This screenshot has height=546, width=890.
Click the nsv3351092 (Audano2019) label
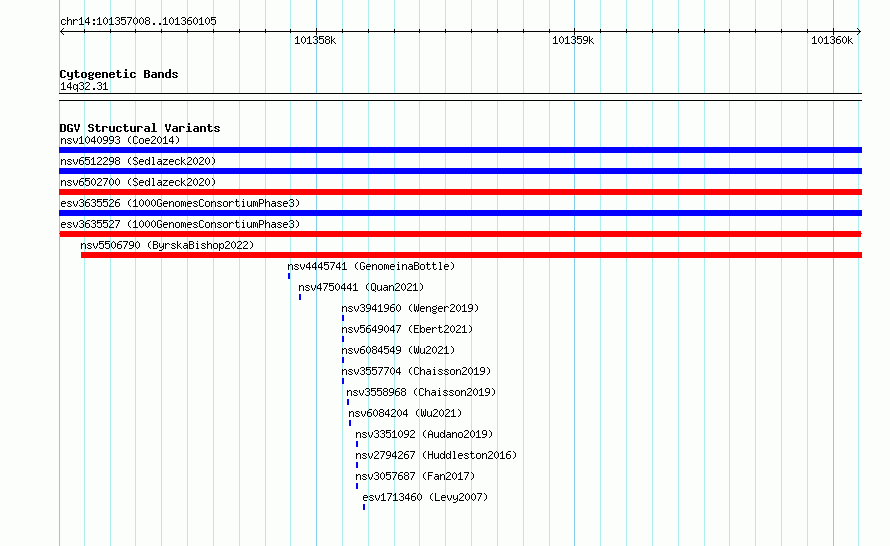tap(424, 434)
